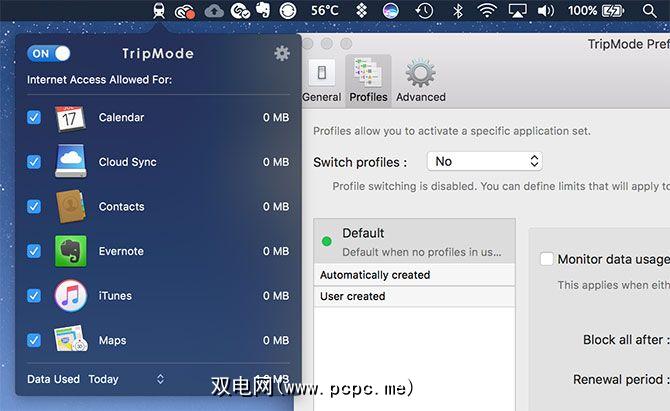Click the User created section header
Screen dimensions: 670x411
(414, 296)
